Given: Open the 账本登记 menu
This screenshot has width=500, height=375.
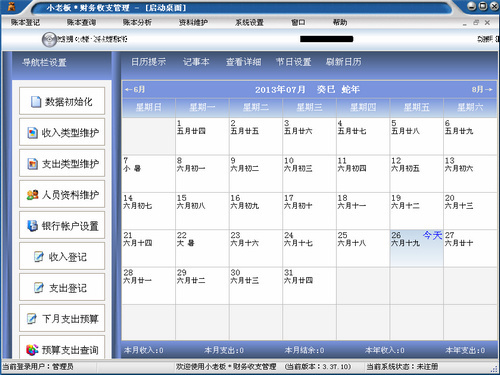Looking at the screenshot, I should point(25,22).
